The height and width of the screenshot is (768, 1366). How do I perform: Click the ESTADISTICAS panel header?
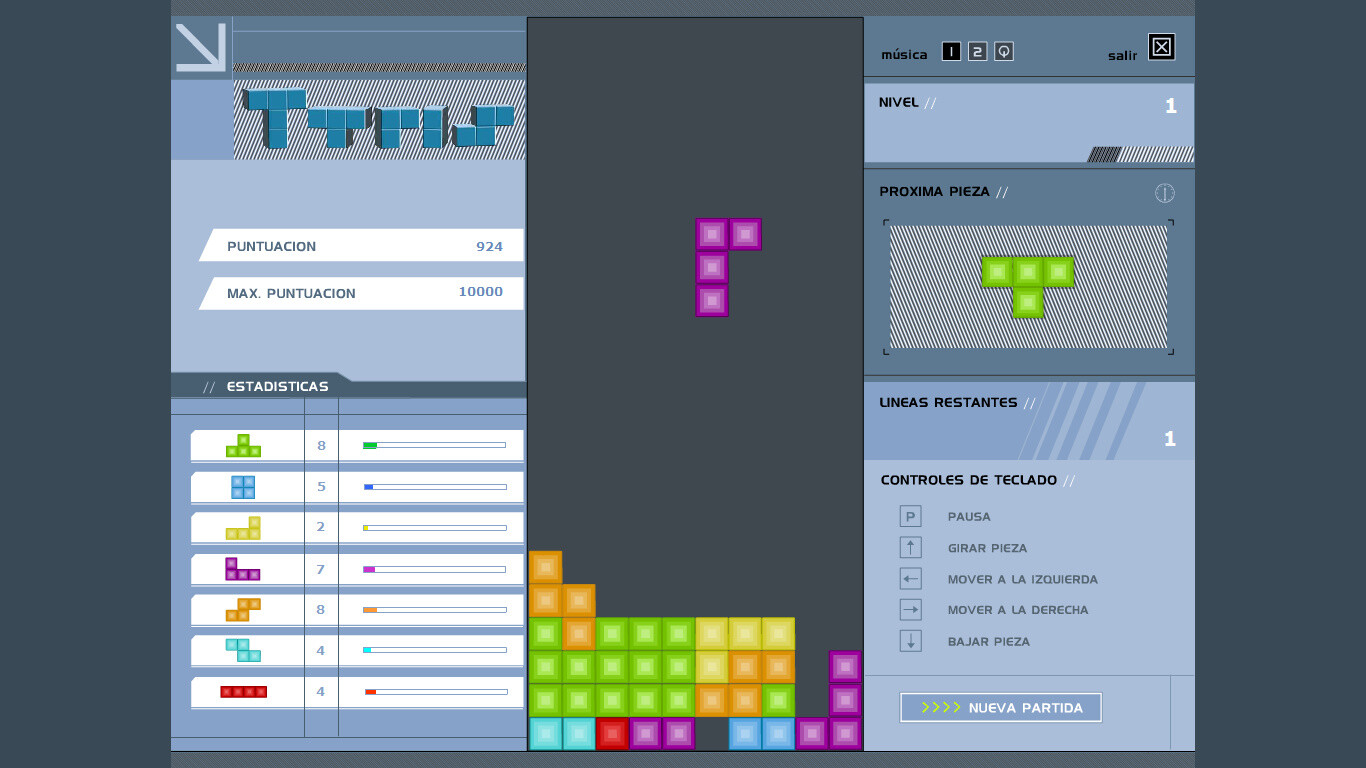point(277,386)
